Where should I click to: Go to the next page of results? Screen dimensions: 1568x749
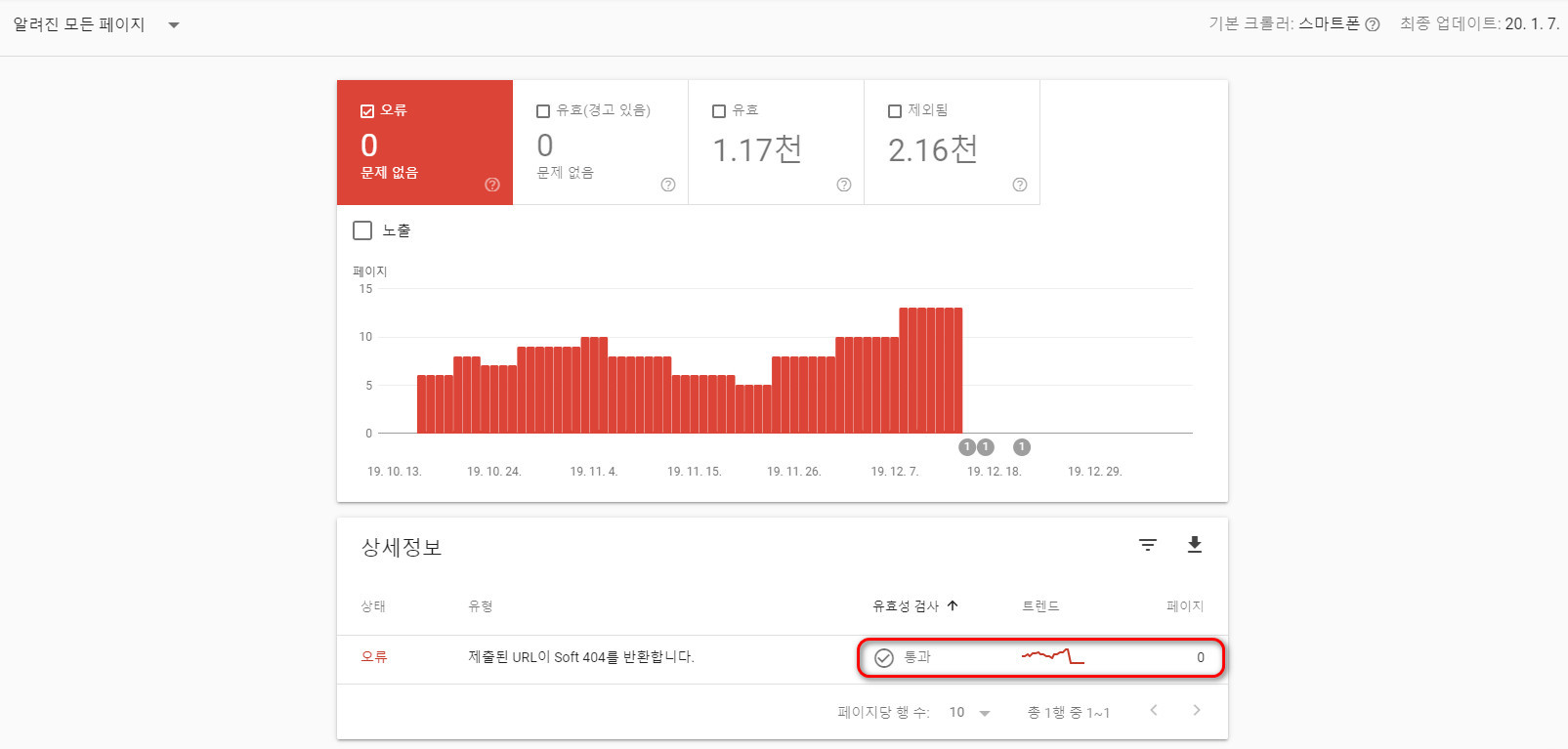pos(1197,710)
